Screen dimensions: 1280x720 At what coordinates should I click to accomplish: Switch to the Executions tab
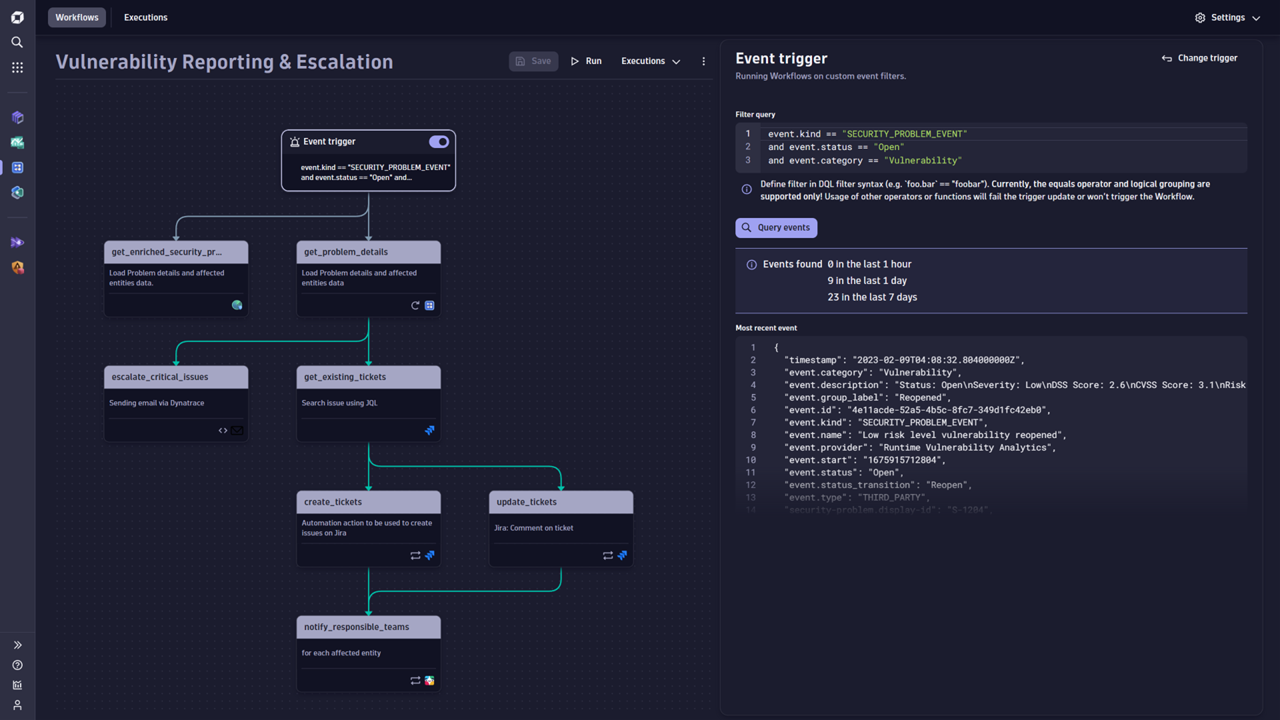[x=146, y=18]
